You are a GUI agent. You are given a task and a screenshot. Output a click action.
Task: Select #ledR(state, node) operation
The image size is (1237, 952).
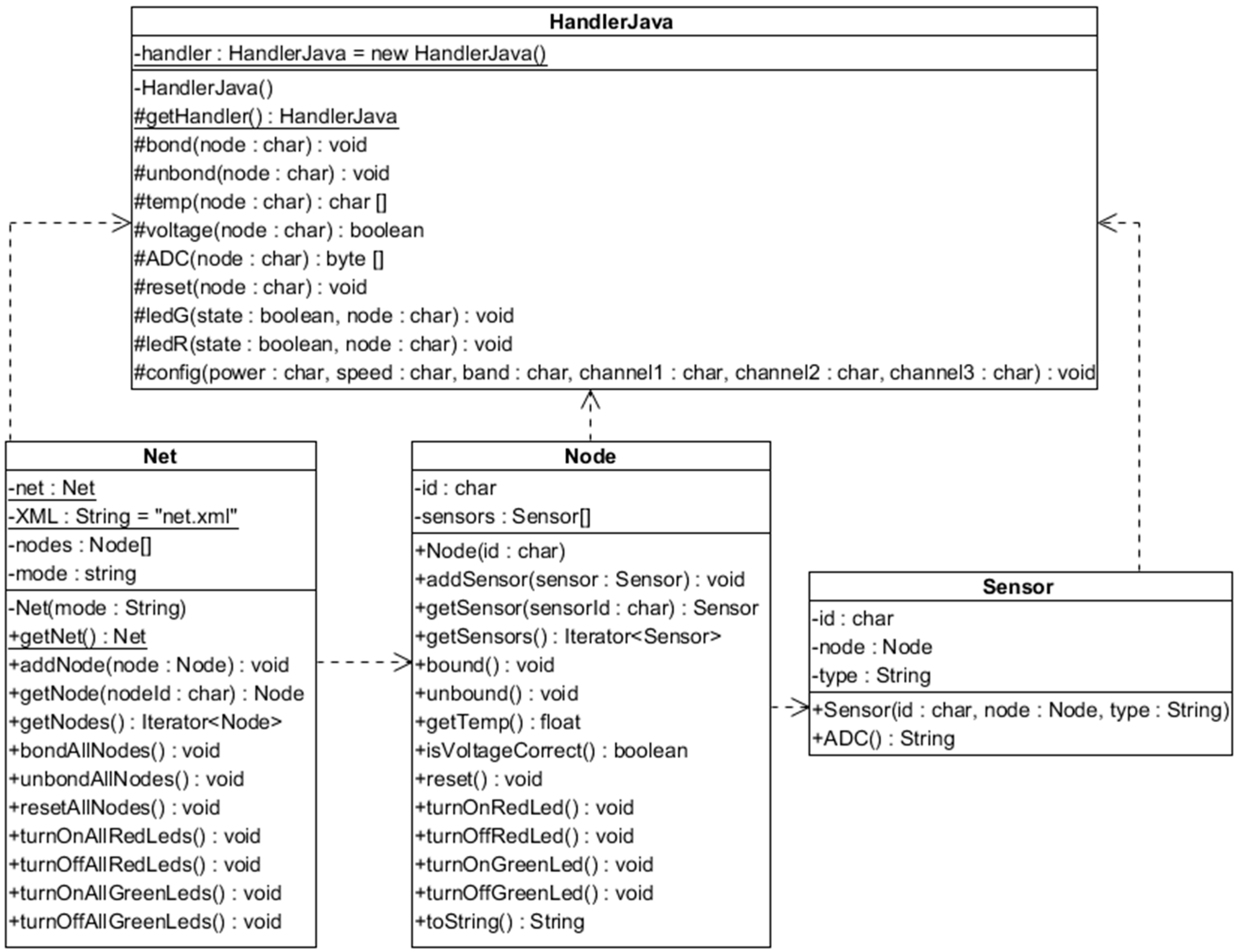click(323, 344)
